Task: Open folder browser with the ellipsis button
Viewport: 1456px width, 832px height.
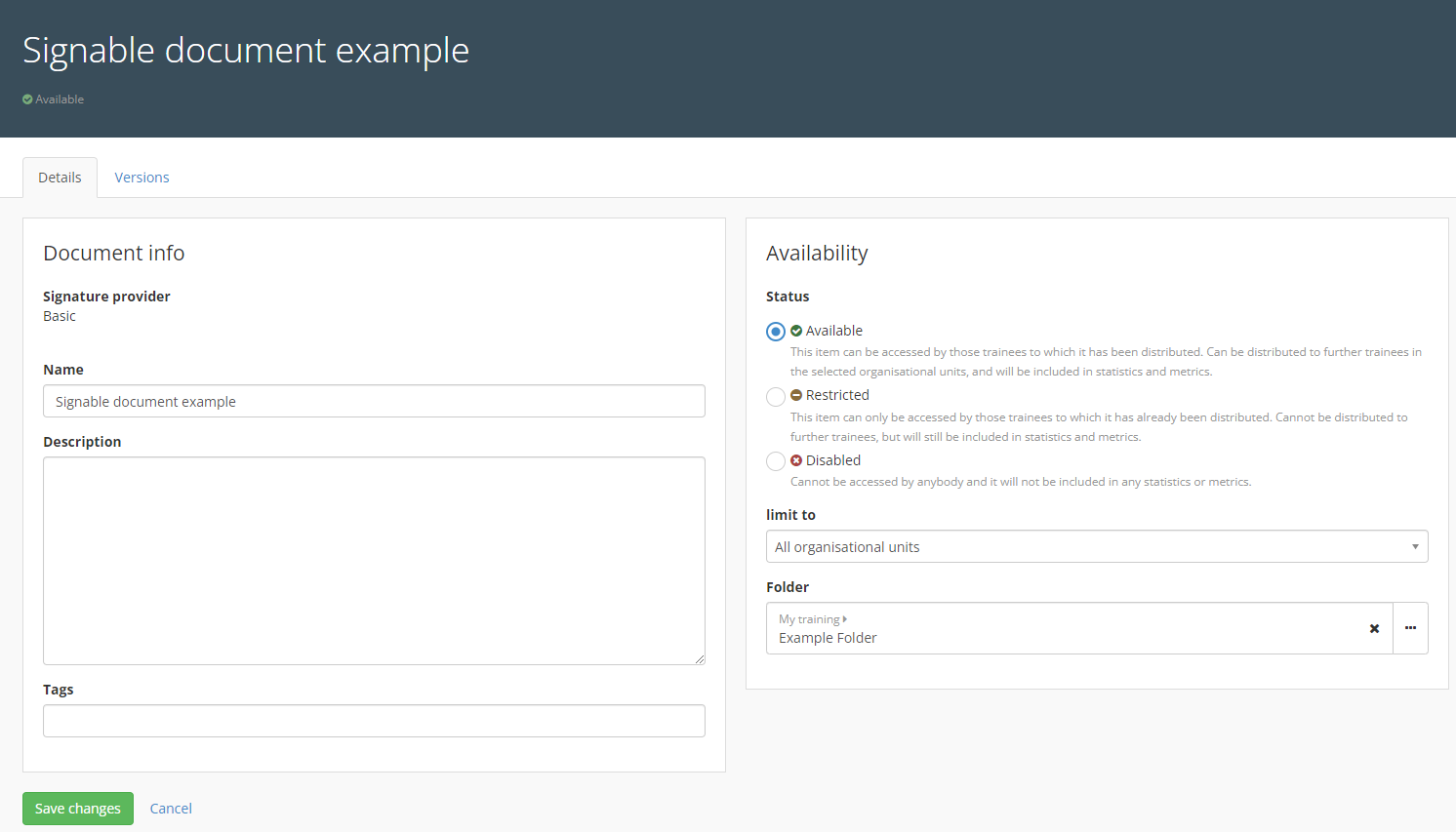Action: [x=1410, y=628]
